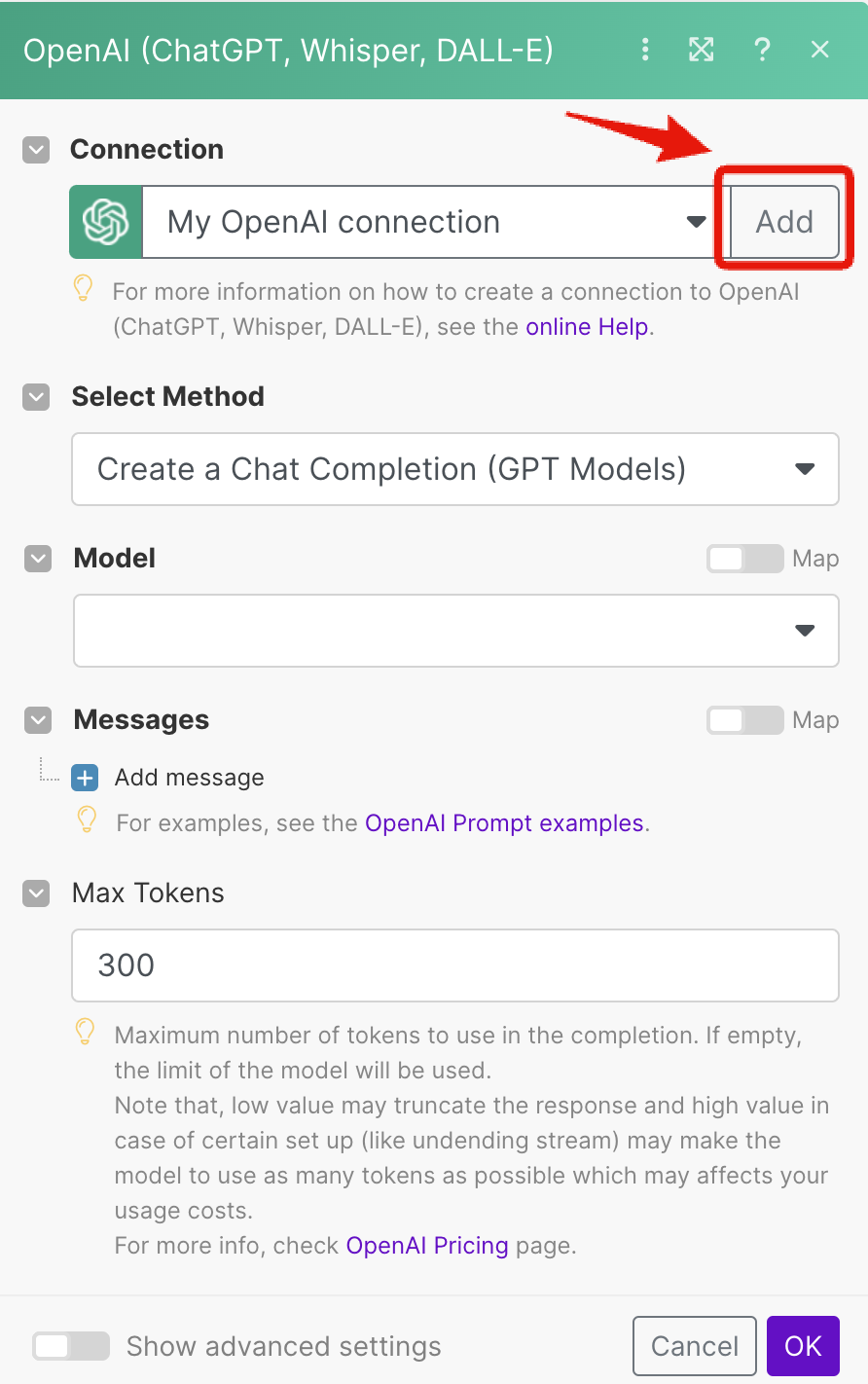The image size is (868, 1384).
Task: Click lightbulb hint icon under Connection
Action: pos(85,289)
